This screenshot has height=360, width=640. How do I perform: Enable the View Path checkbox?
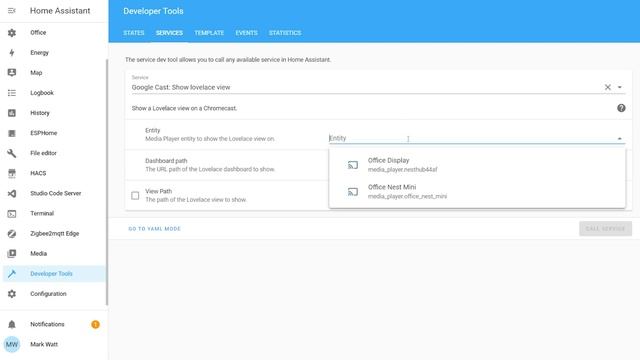135,196
